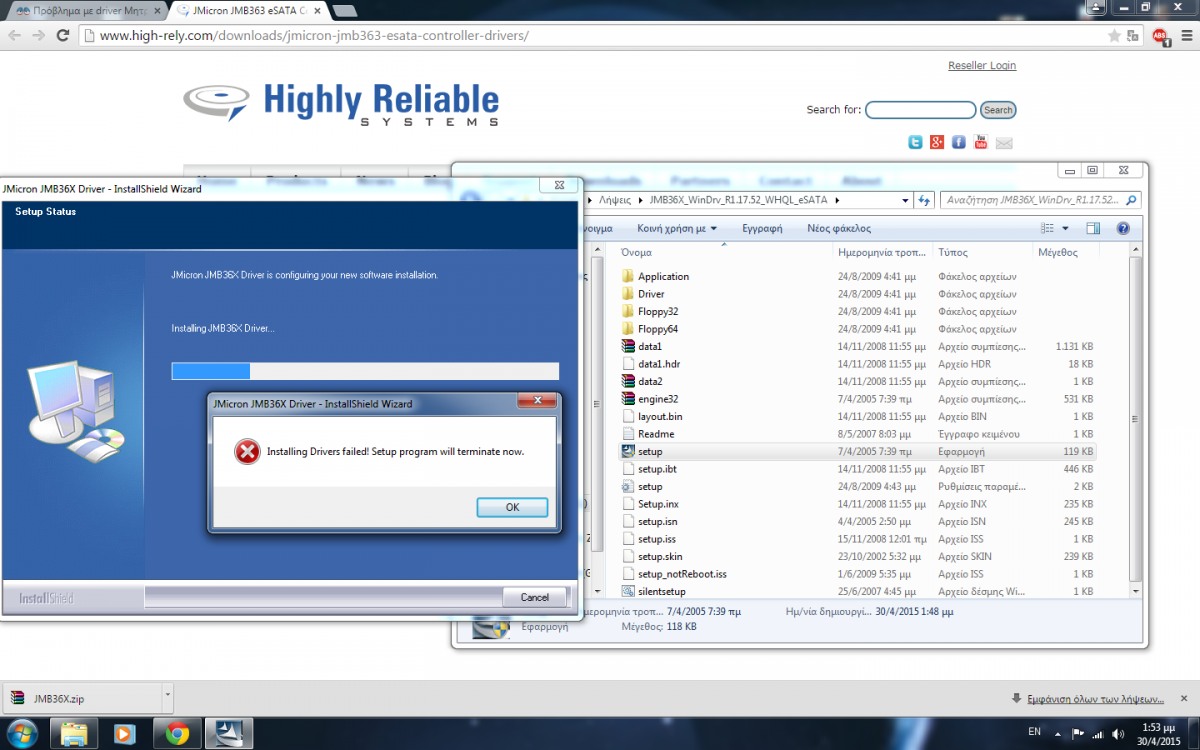Click Cancel in the InstallShield Wizard
Image resolution: width=1200 pixels, height=750 pixels.
[535, 597]
